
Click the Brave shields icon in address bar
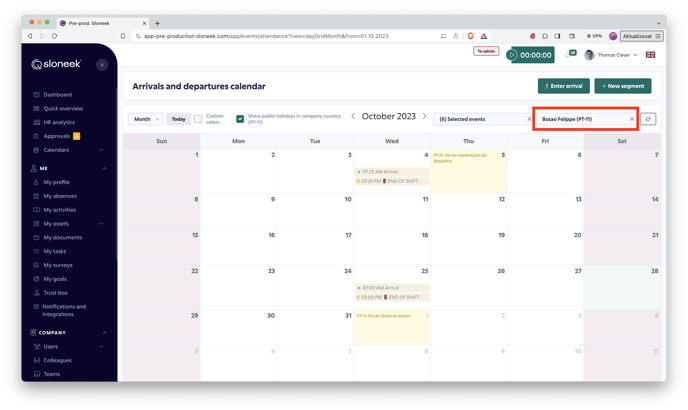click(x=470, y=36)
